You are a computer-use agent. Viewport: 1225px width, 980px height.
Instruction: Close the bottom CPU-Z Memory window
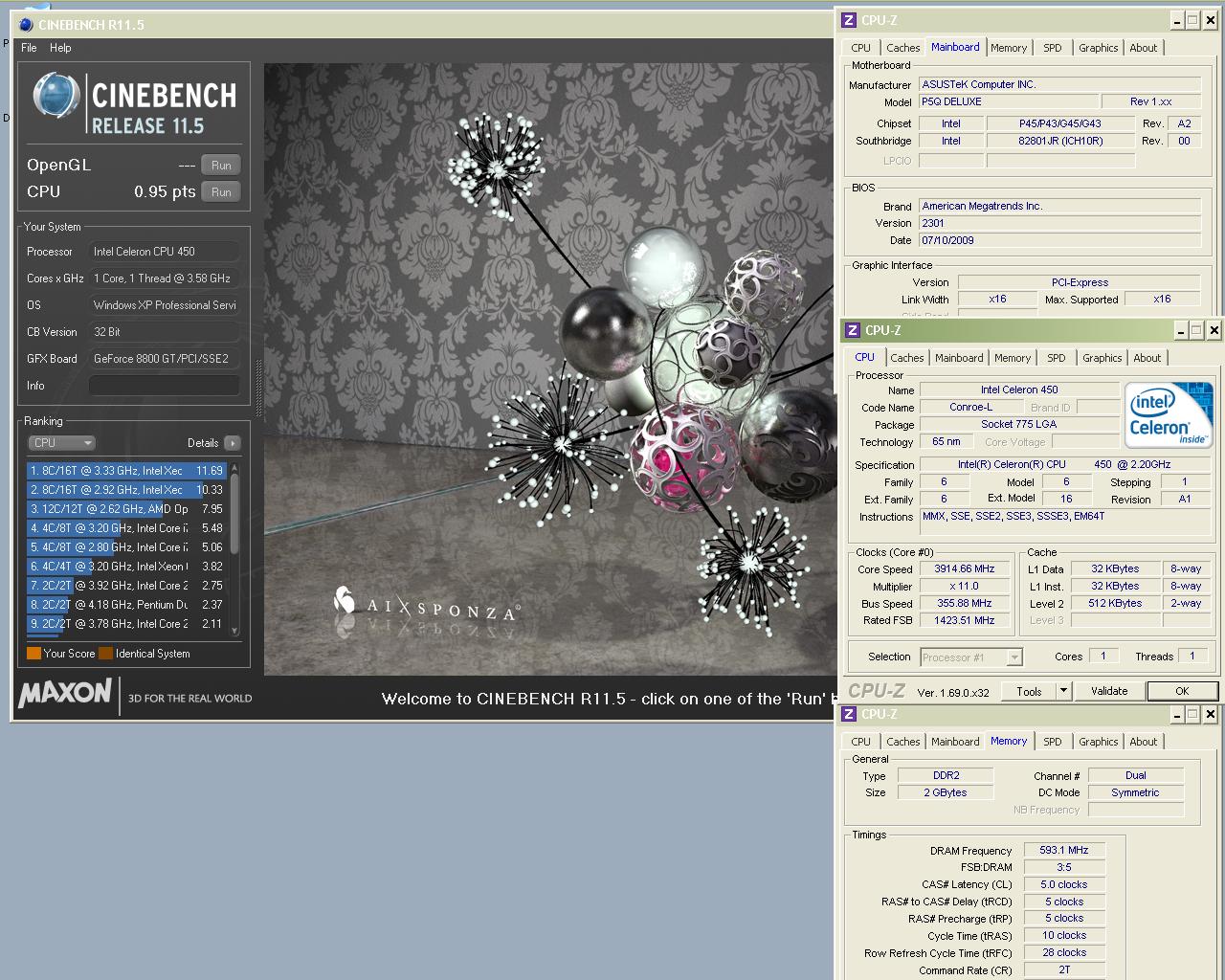(1211, 714)
